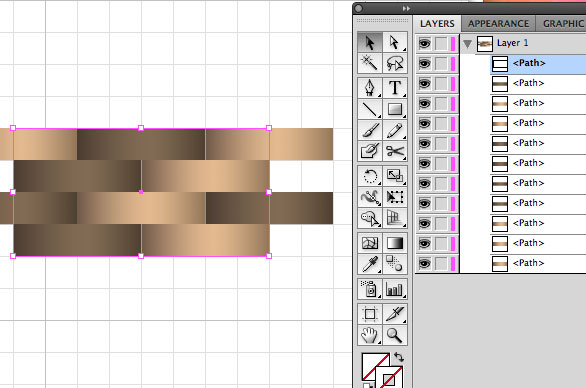This screenshot has width=586, height=388.
Task: Choose the Blob Brush tool
Action: [x=370, y=151]
